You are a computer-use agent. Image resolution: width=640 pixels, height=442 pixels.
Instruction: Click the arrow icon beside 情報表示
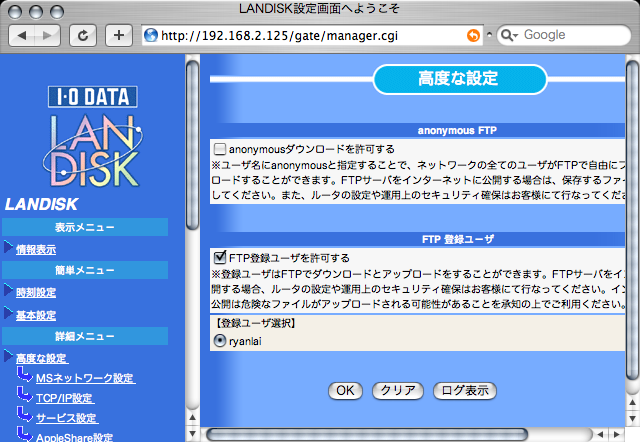tap(8, 247)
